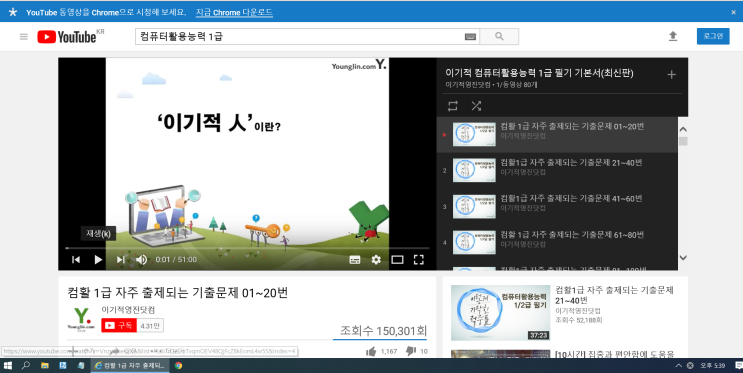
Task: Open playlist title 이기적 컴퓨터활용능력 1급 필기 기본서
Action: pyautogui.click(x=539, y=73)
